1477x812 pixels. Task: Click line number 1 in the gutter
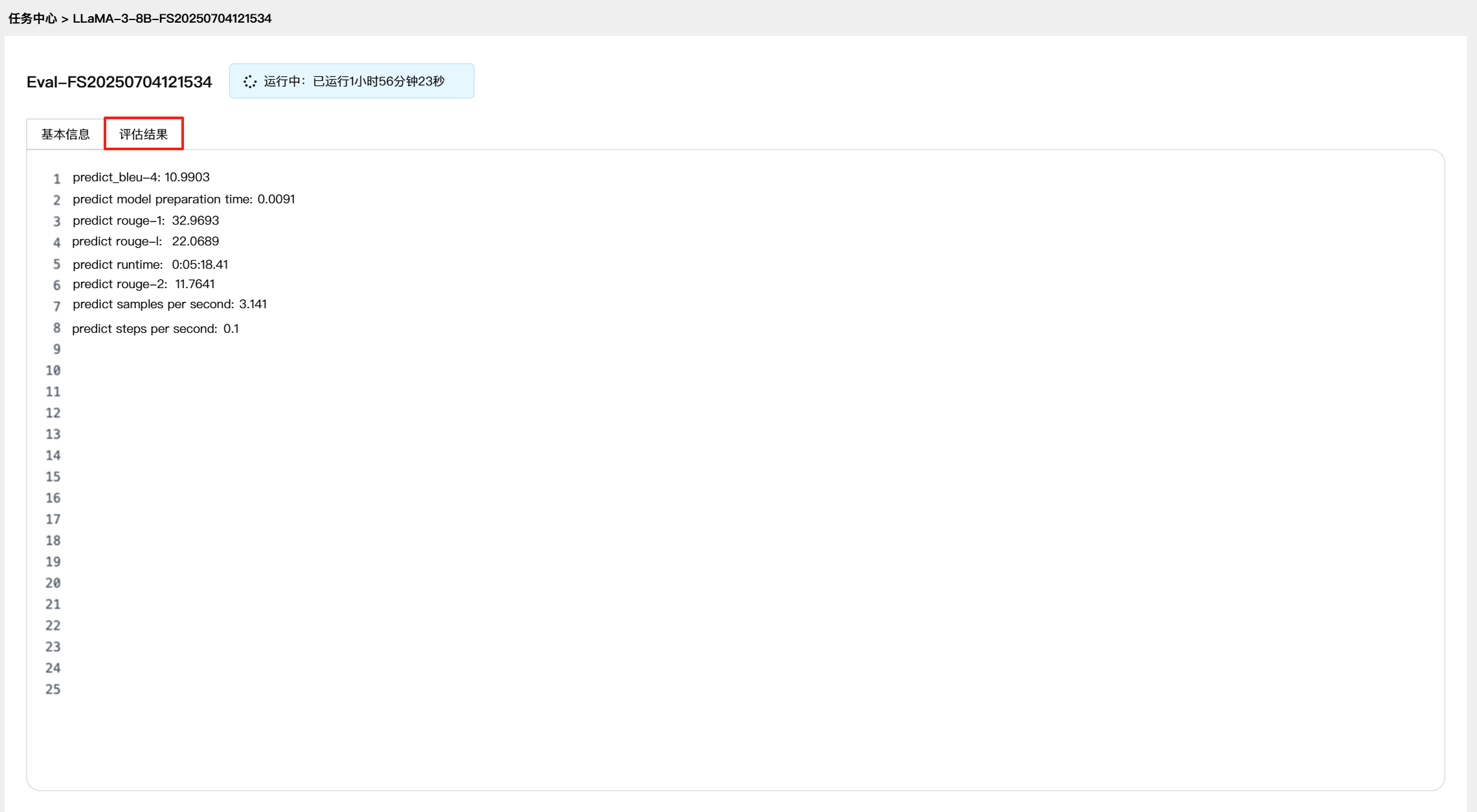(56, 179)
